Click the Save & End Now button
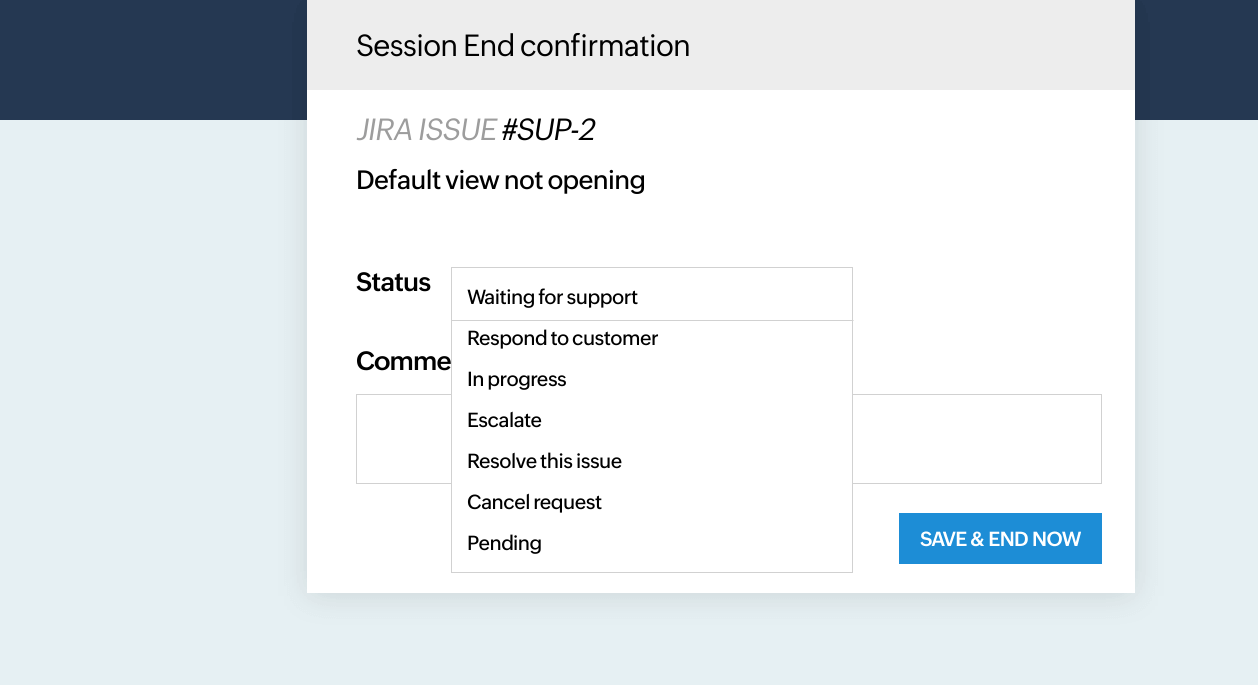Viewport: 1258px width, 685px height. click(999, 538)
